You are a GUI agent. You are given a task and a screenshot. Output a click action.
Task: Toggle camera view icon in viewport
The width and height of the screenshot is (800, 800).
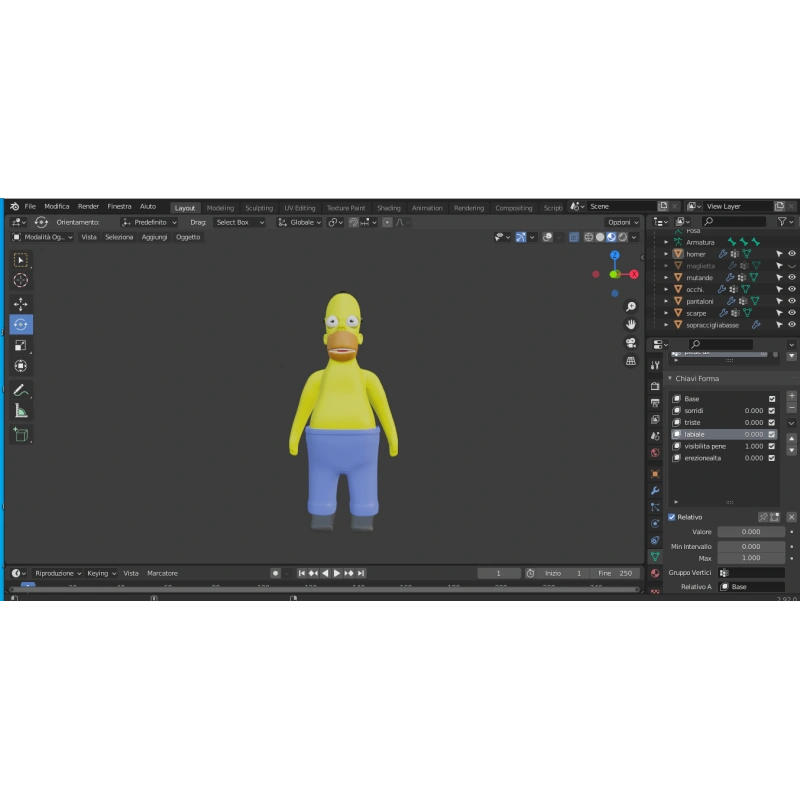pyautogui.click(x=631, y=342)
